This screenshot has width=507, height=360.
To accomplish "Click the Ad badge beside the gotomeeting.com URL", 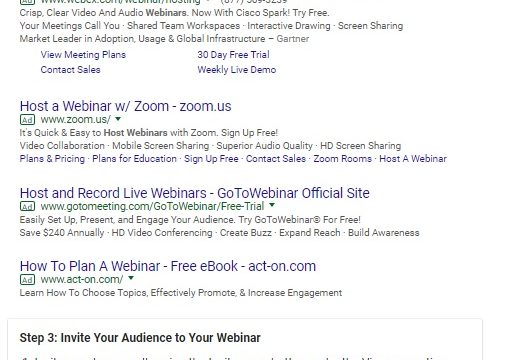I will point(27,207).
